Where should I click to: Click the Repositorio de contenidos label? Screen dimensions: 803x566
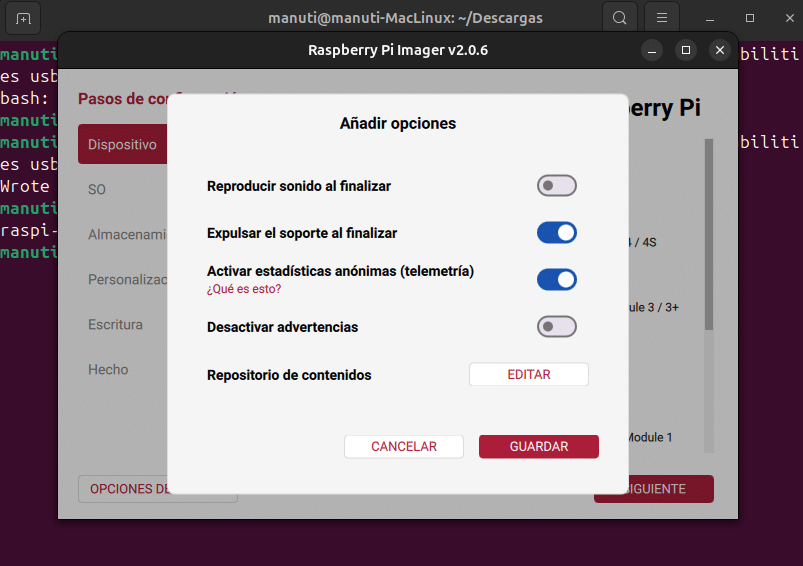tap(289, 375)
